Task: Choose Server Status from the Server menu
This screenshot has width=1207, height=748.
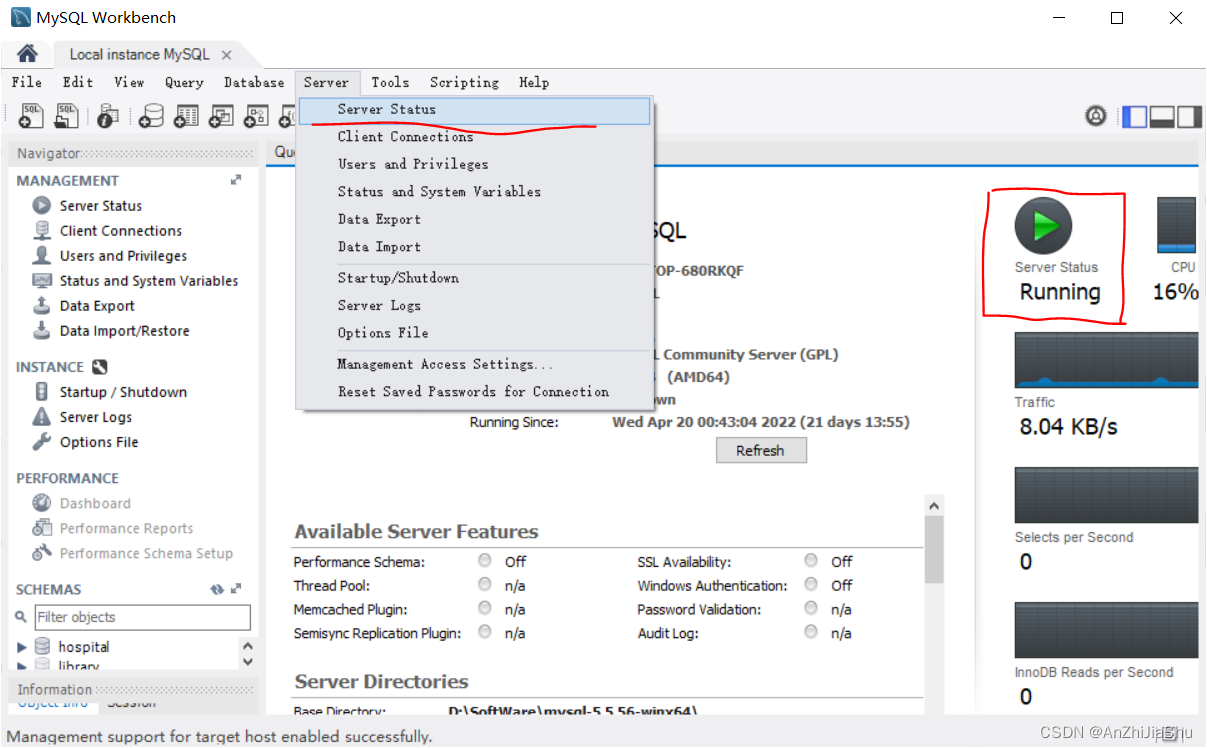Action: (475, 110)
